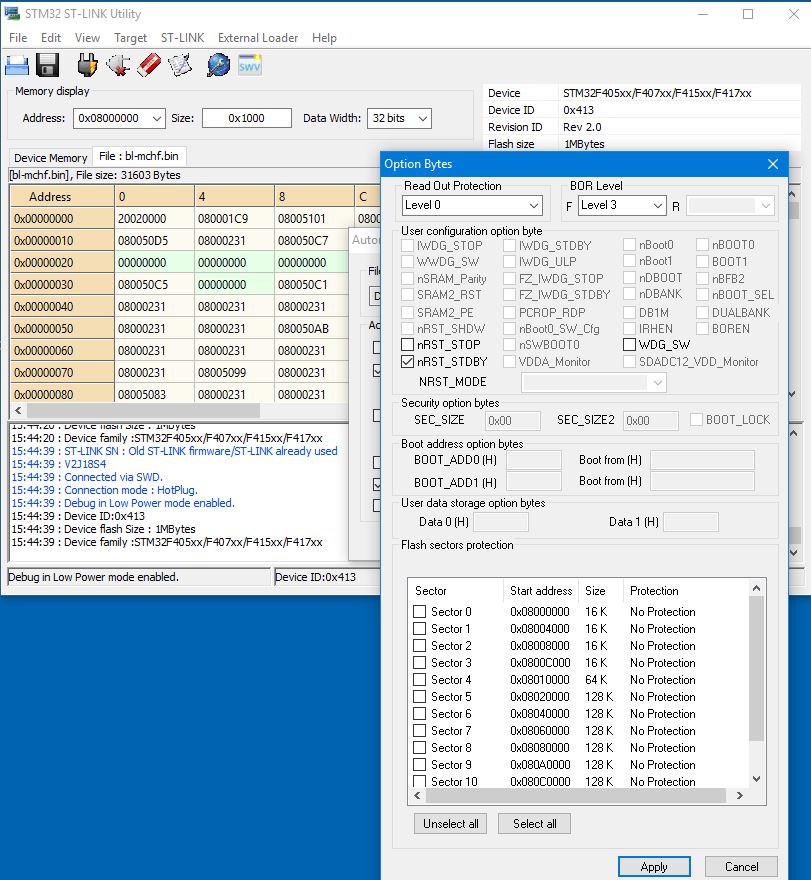Open the memory Address dropdown
Screen dimensions: 811x880
[119, 118]
